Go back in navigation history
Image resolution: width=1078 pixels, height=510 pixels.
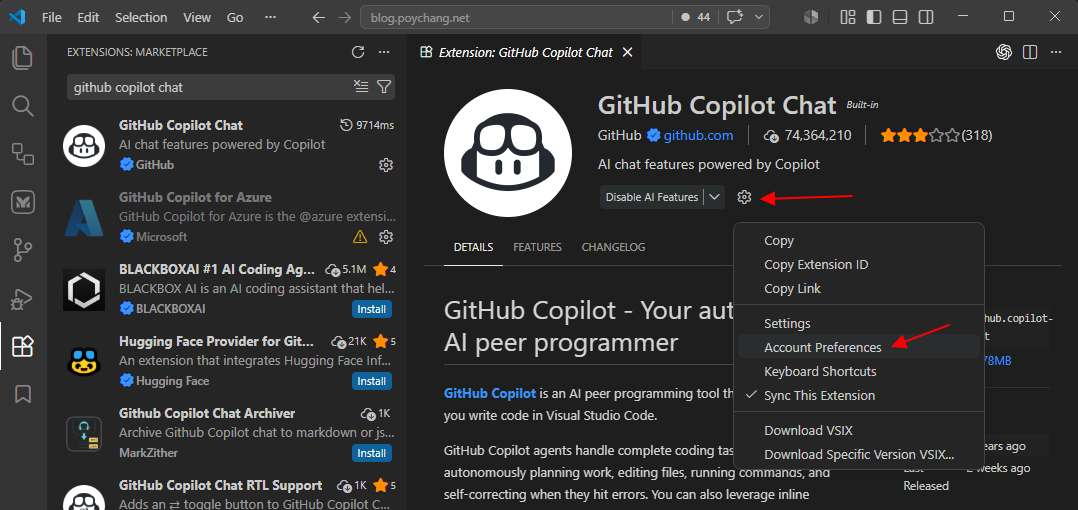coord(318,18)
